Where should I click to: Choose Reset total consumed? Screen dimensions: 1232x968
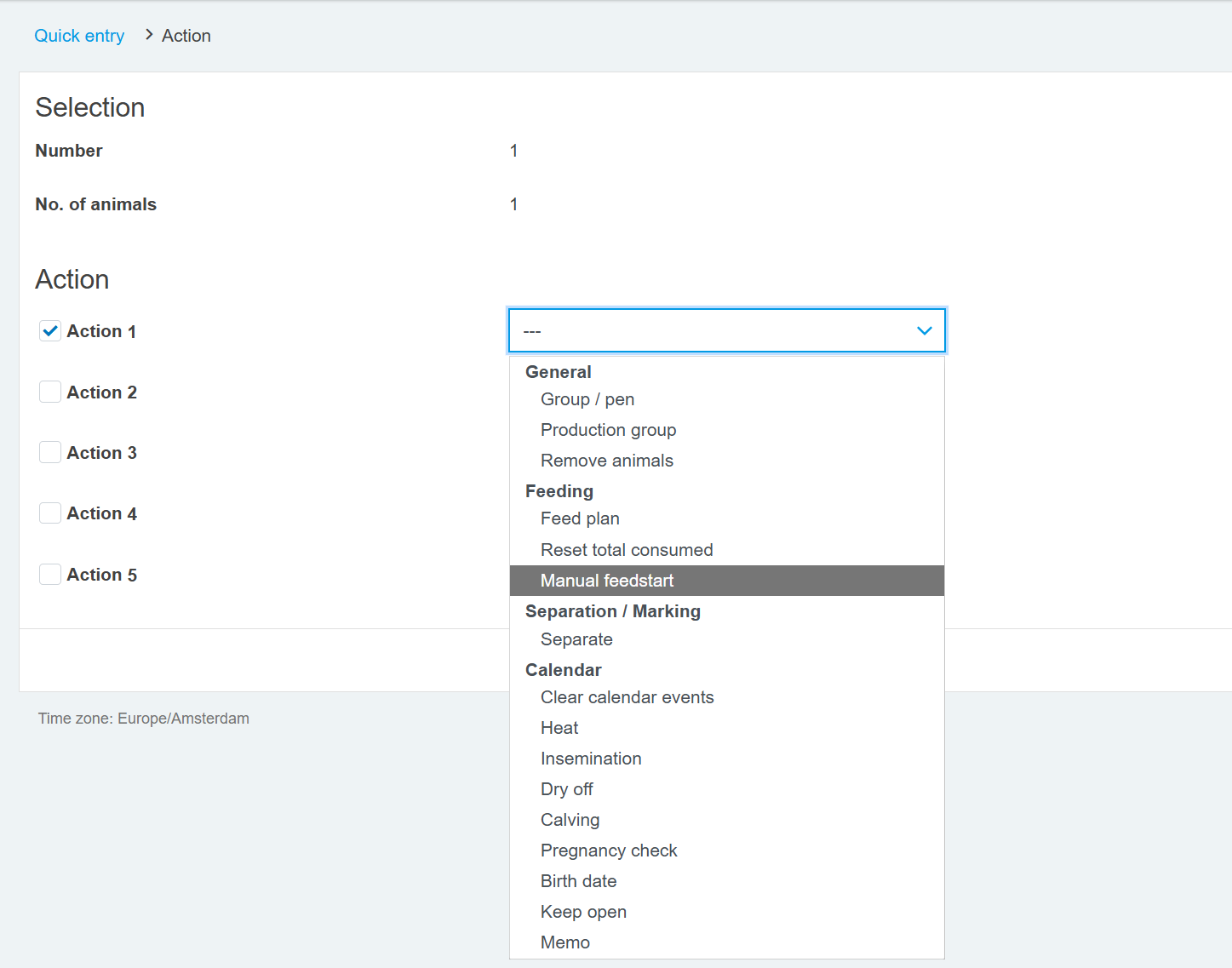tap(627, 550)
